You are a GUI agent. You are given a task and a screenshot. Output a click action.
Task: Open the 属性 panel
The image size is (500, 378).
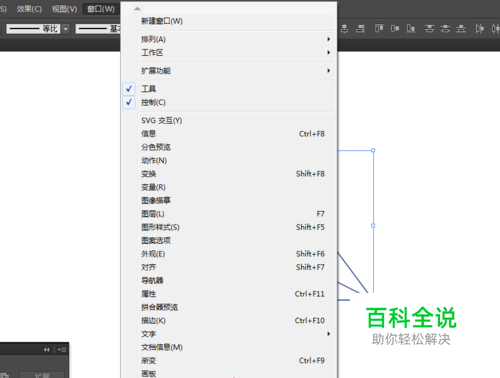point(230,294)
